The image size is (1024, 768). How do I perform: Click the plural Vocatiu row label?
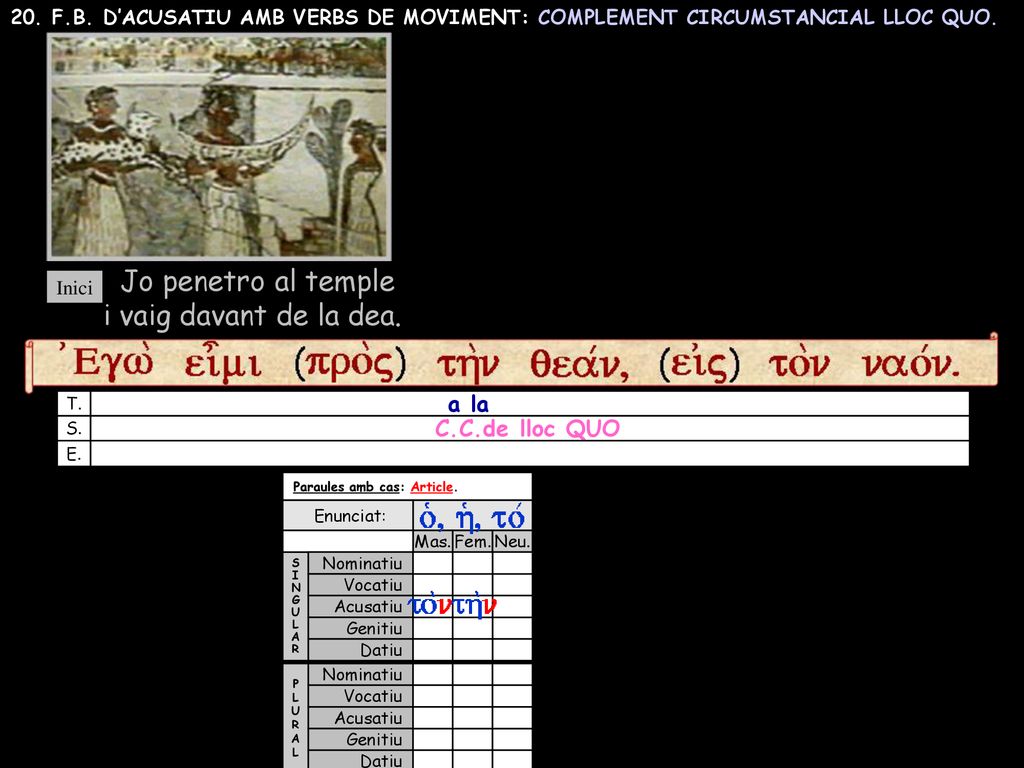[x=360, y=696]
